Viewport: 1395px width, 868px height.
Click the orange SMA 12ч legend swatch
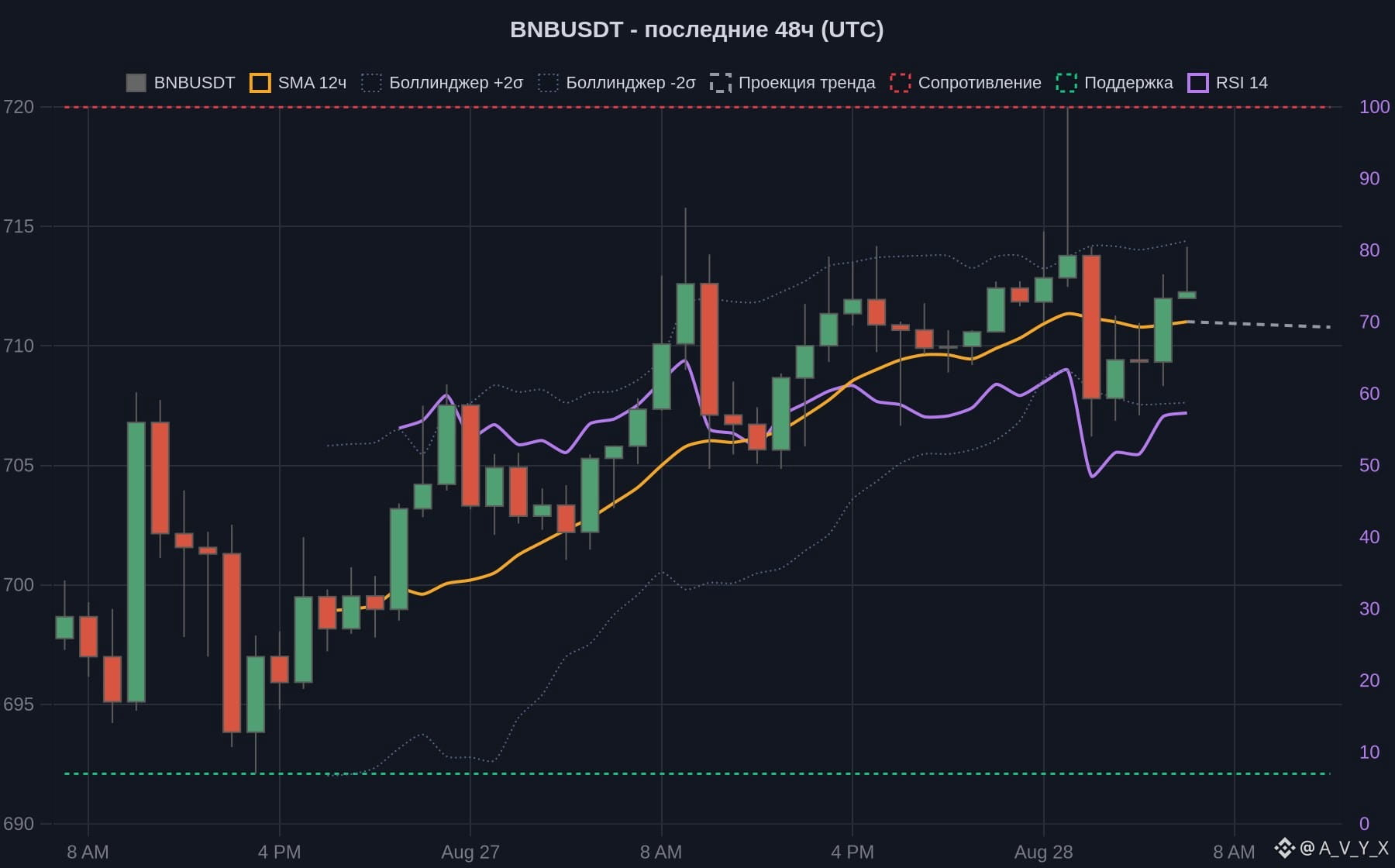point(260,83)
